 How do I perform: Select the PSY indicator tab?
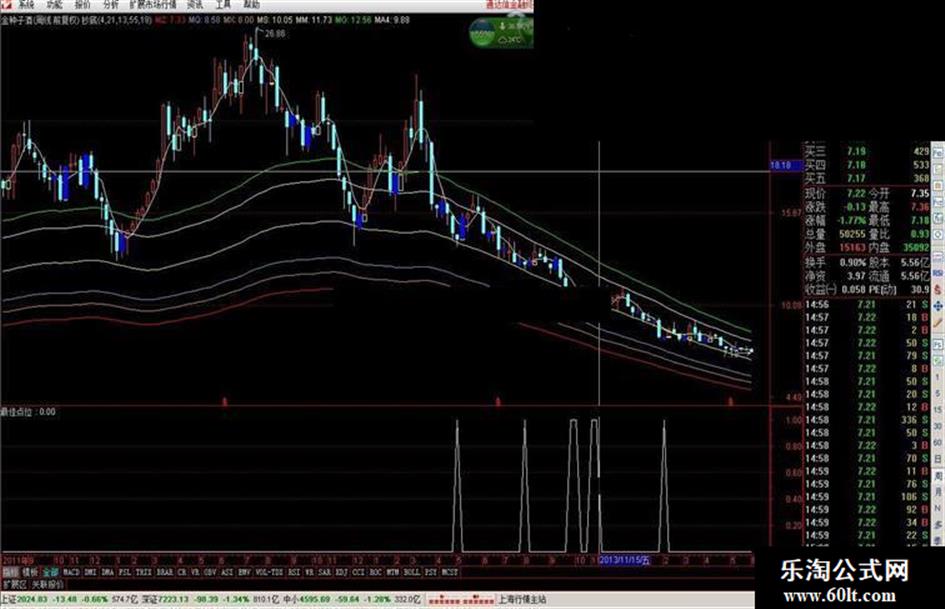click(431, 572)
